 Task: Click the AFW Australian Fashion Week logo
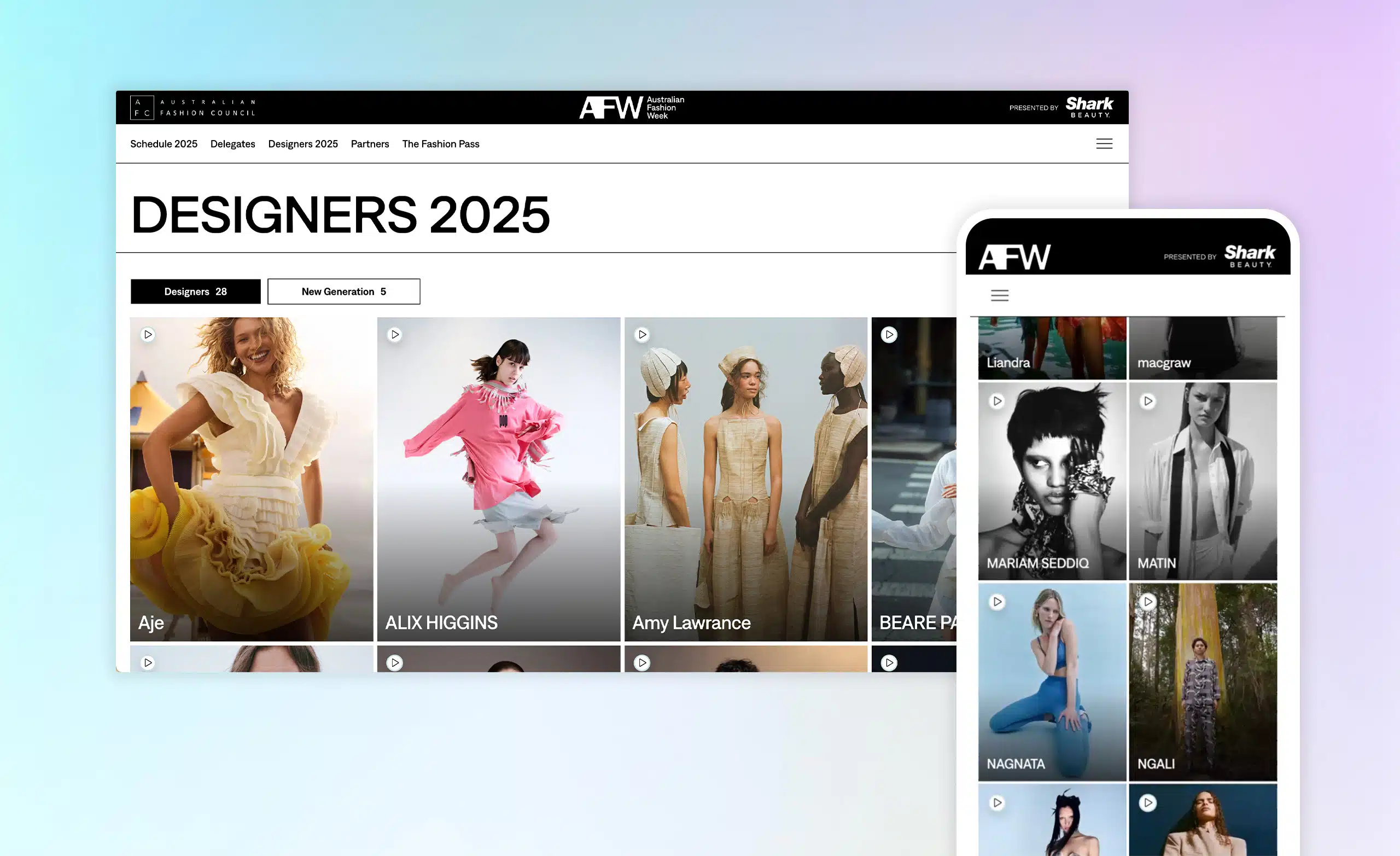tap(631, 107)
